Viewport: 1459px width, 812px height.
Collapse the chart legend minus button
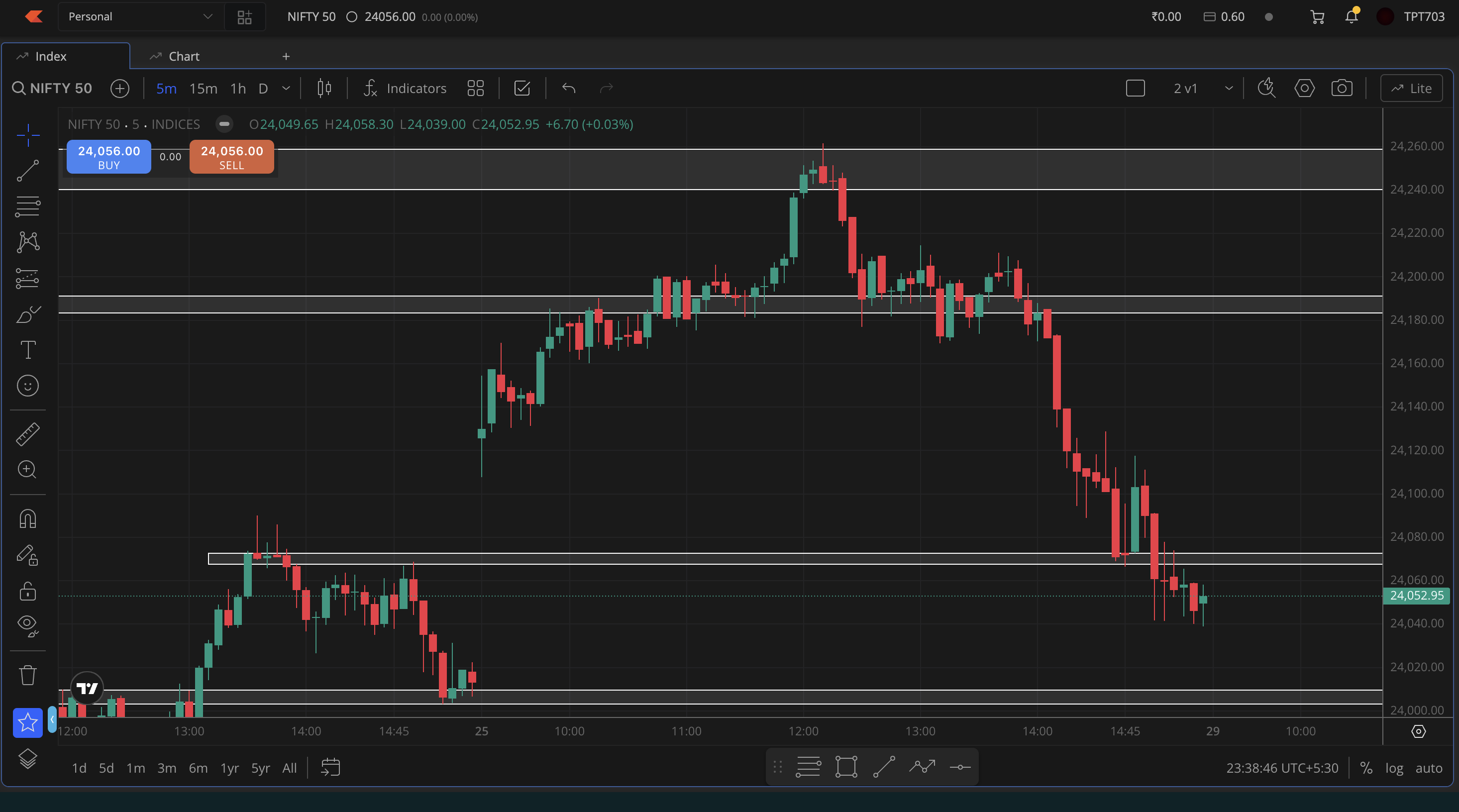click(x=224, y=124)
